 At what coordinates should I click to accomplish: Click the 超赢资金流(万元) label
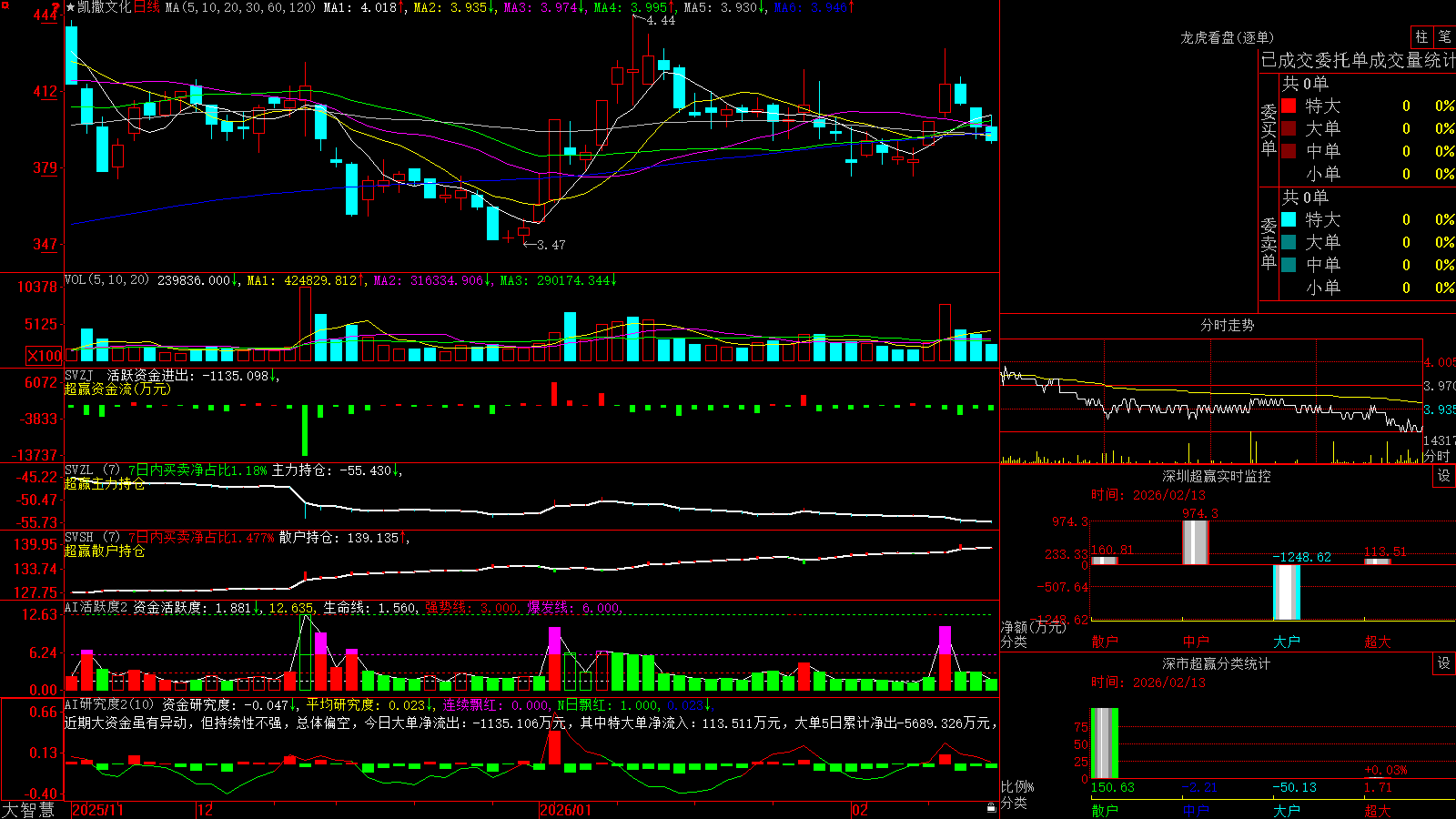click(117, 389)
